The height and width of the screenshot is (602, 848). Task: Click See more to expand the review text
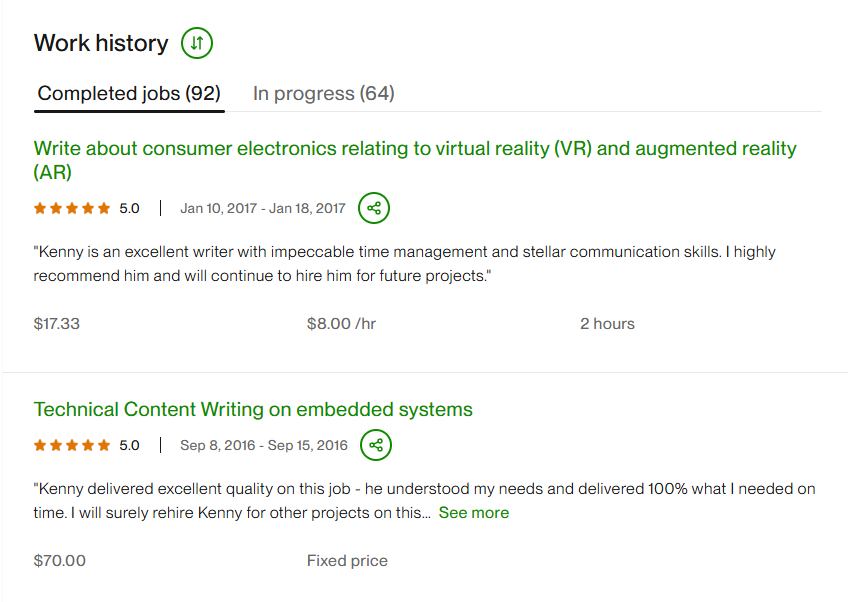coord(474,512)
